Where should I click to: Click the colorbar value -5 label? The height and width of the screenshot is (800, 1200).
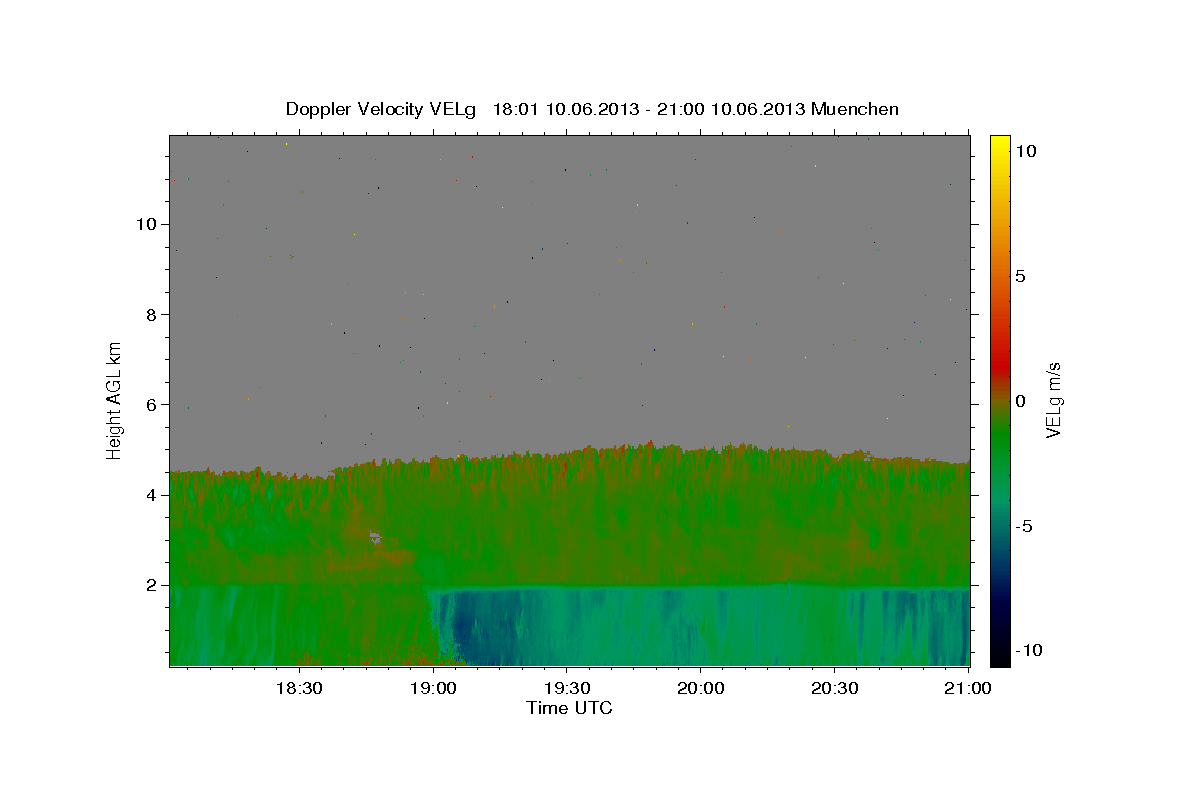(x=1023, y=526)
